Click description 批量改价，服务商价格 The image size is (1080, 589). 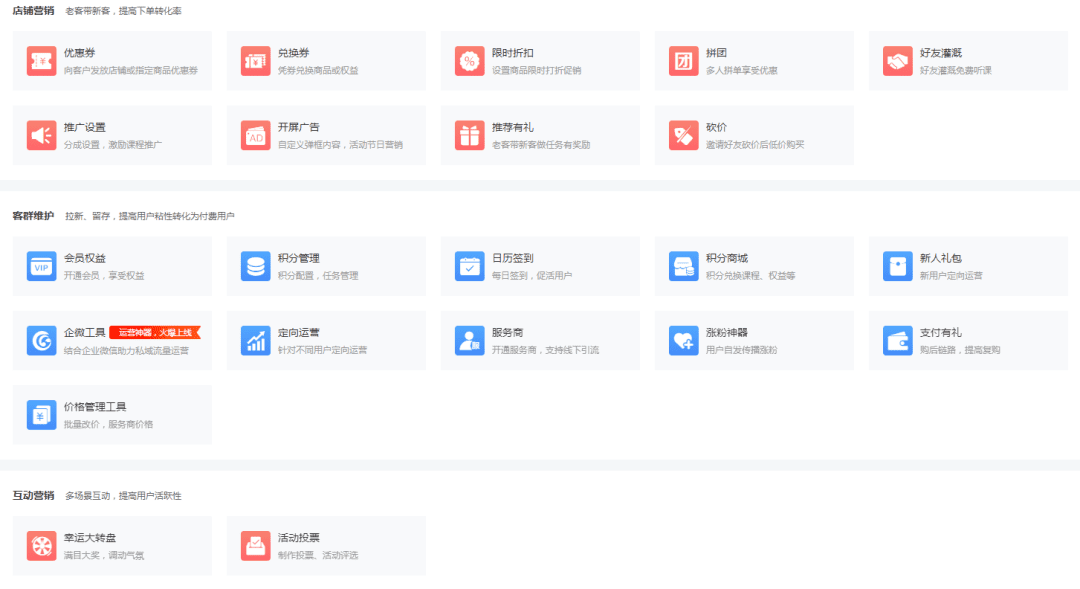coord(109,424)
